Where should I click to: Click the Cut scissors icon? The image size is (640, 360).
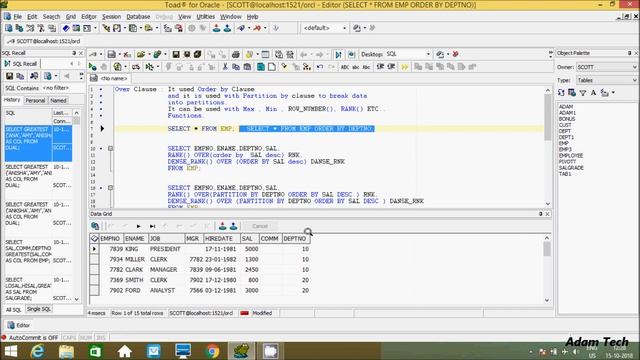click(224, 67)
